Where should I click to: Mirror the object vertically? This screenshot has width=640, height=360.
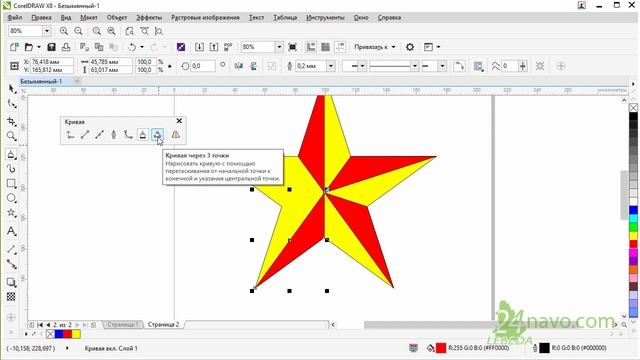pos(253,66)
